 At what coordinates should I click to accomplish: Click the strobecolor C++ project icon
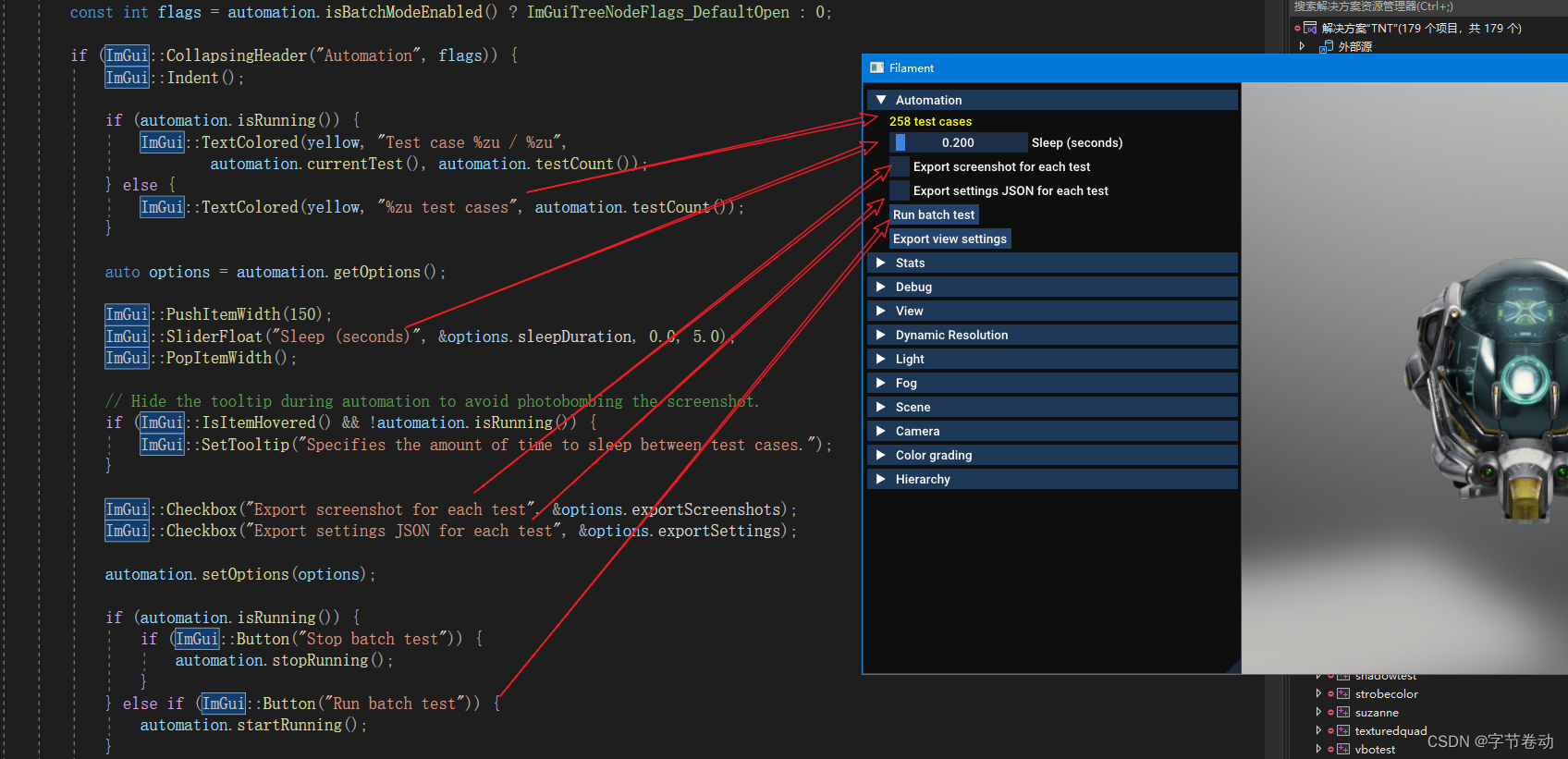click(1343, 693)
